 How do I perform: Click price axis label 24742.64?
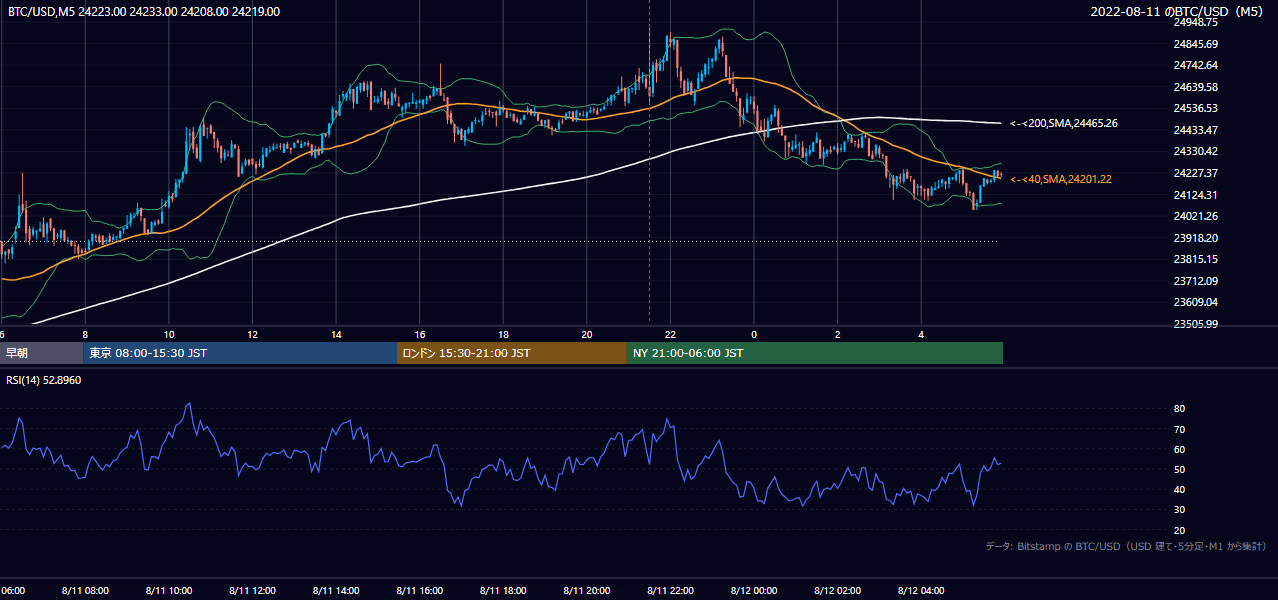1196,65
